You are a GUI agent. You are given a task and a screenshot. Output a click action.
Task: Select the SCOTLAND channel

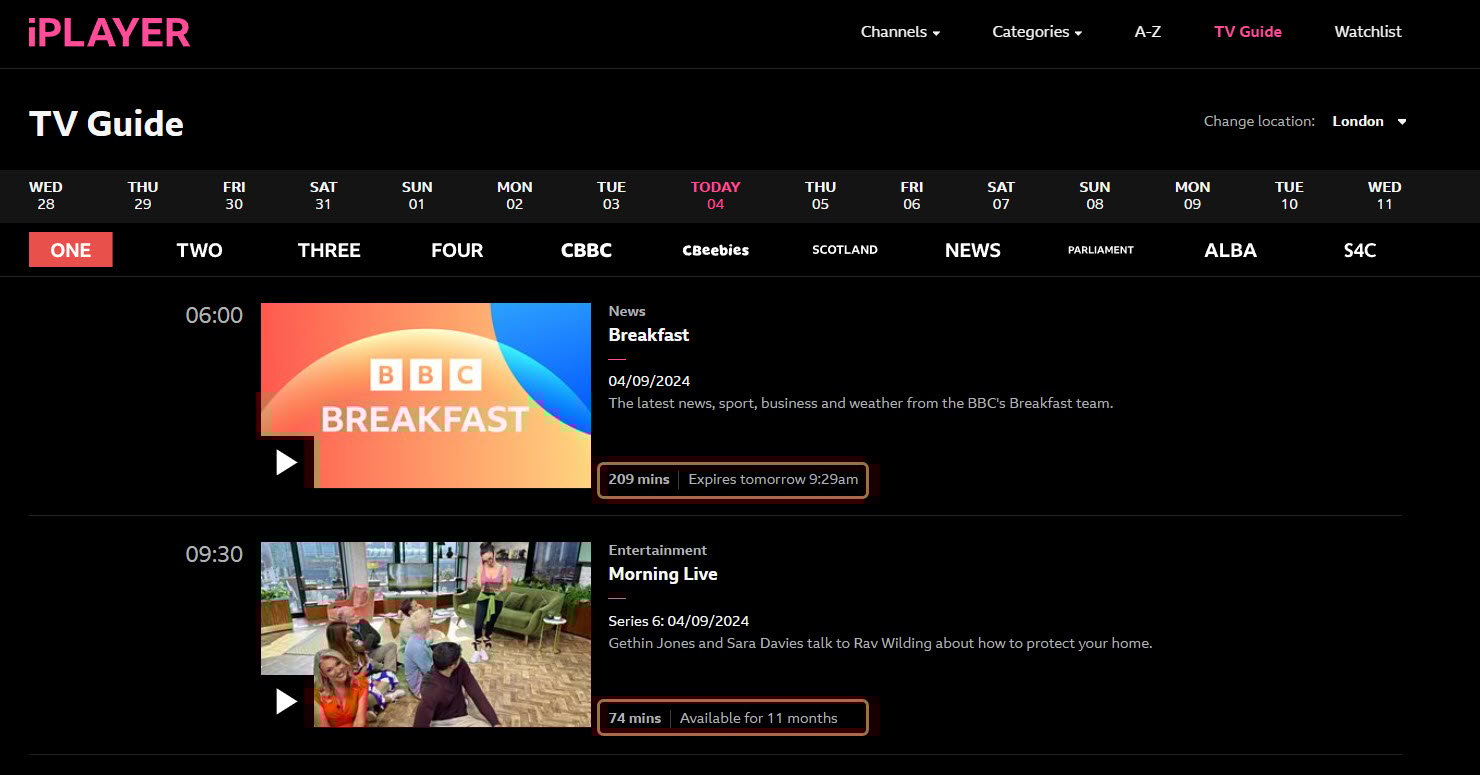844,250
